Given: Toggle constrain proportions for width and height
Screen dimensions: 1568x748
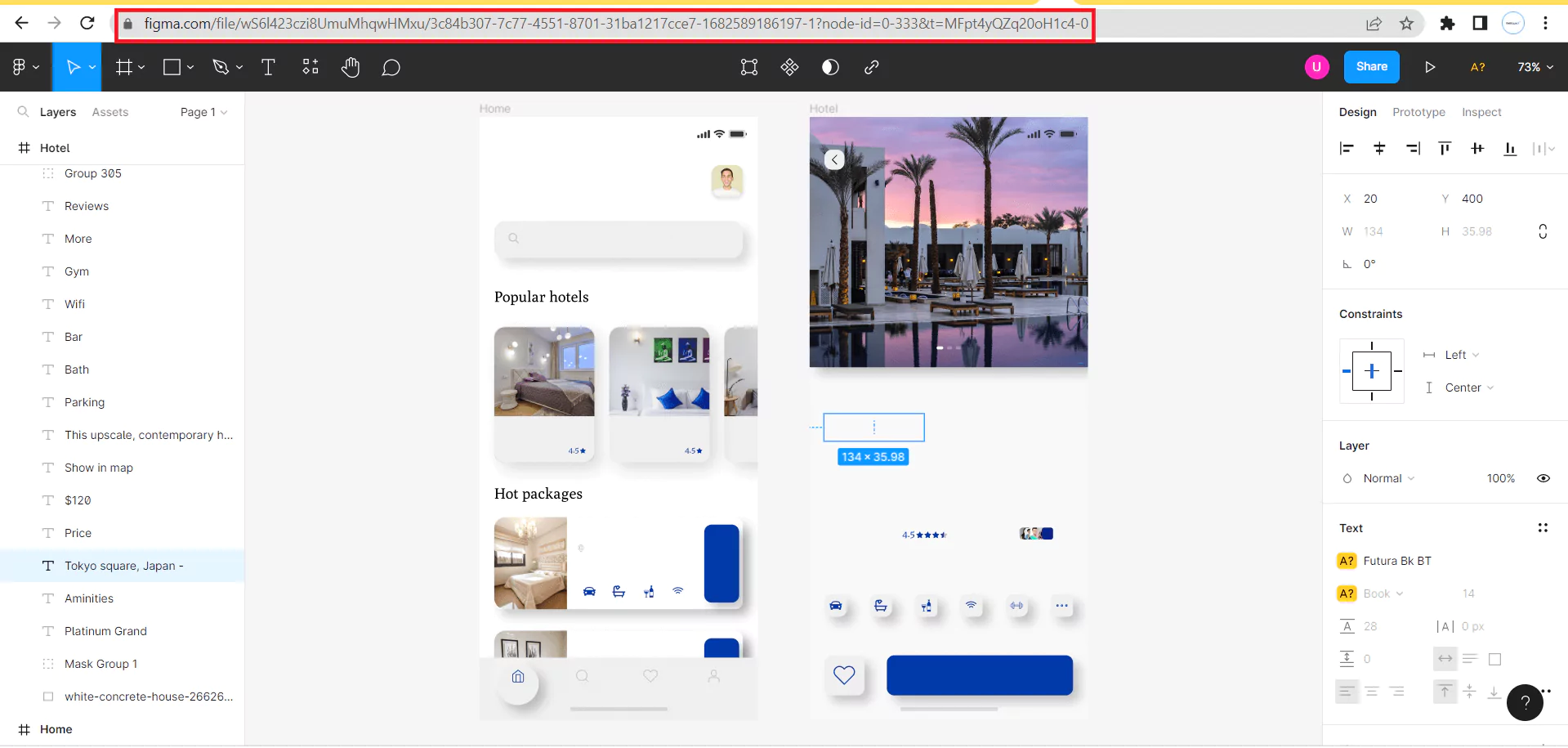Looking at the screenshot, I should [x=1543, y=231].
